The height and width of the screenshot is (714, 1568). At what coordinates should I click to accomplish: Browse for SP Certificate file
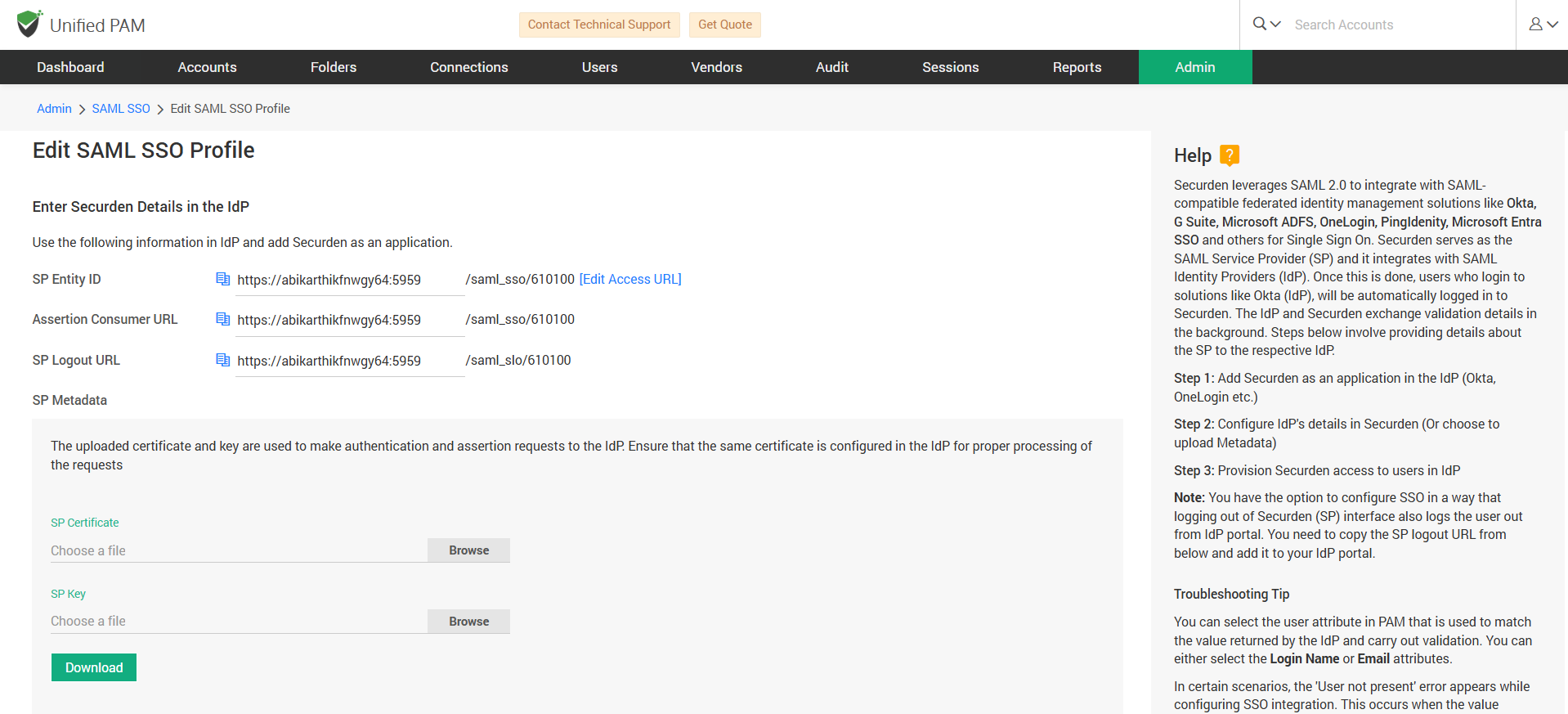(x=468, y=550)
